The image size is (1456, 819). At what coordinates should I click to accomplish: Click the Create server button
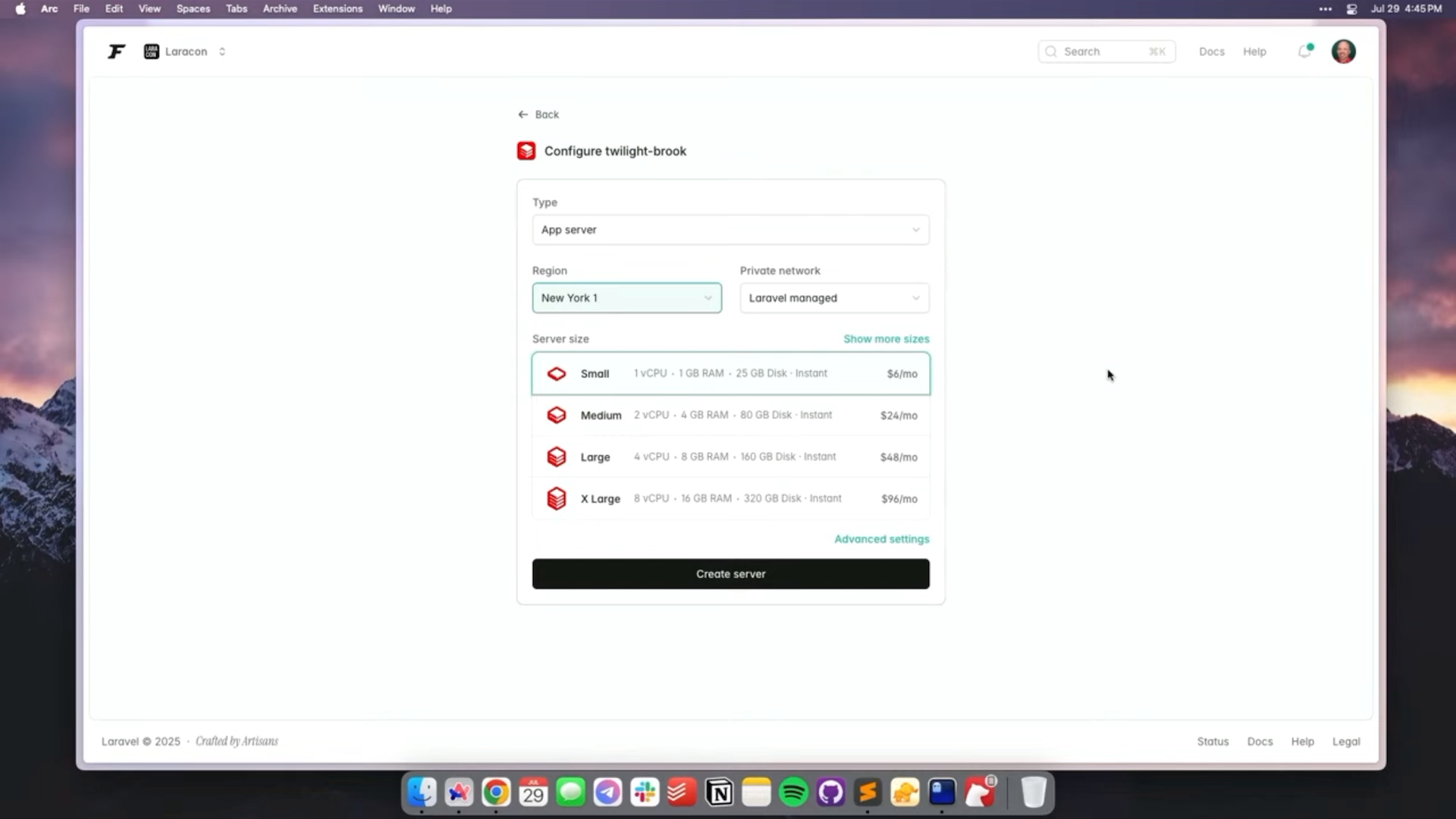(x=730, y=574)
